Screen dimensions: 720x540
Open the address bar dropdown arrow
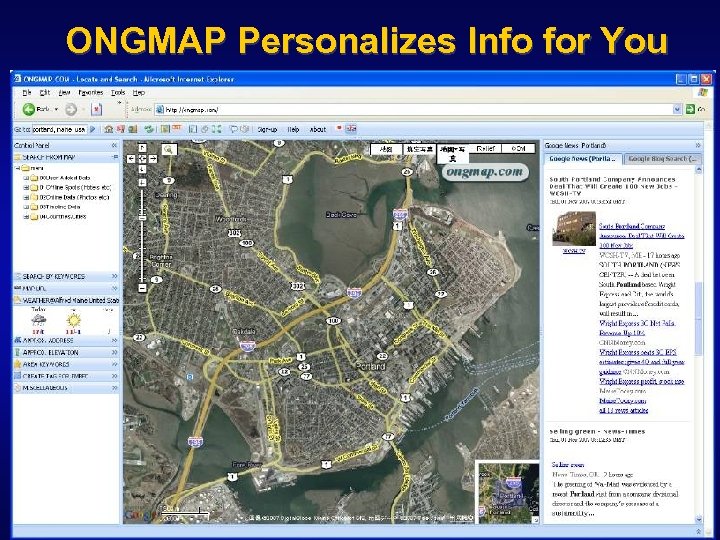[x=677, y=109]
